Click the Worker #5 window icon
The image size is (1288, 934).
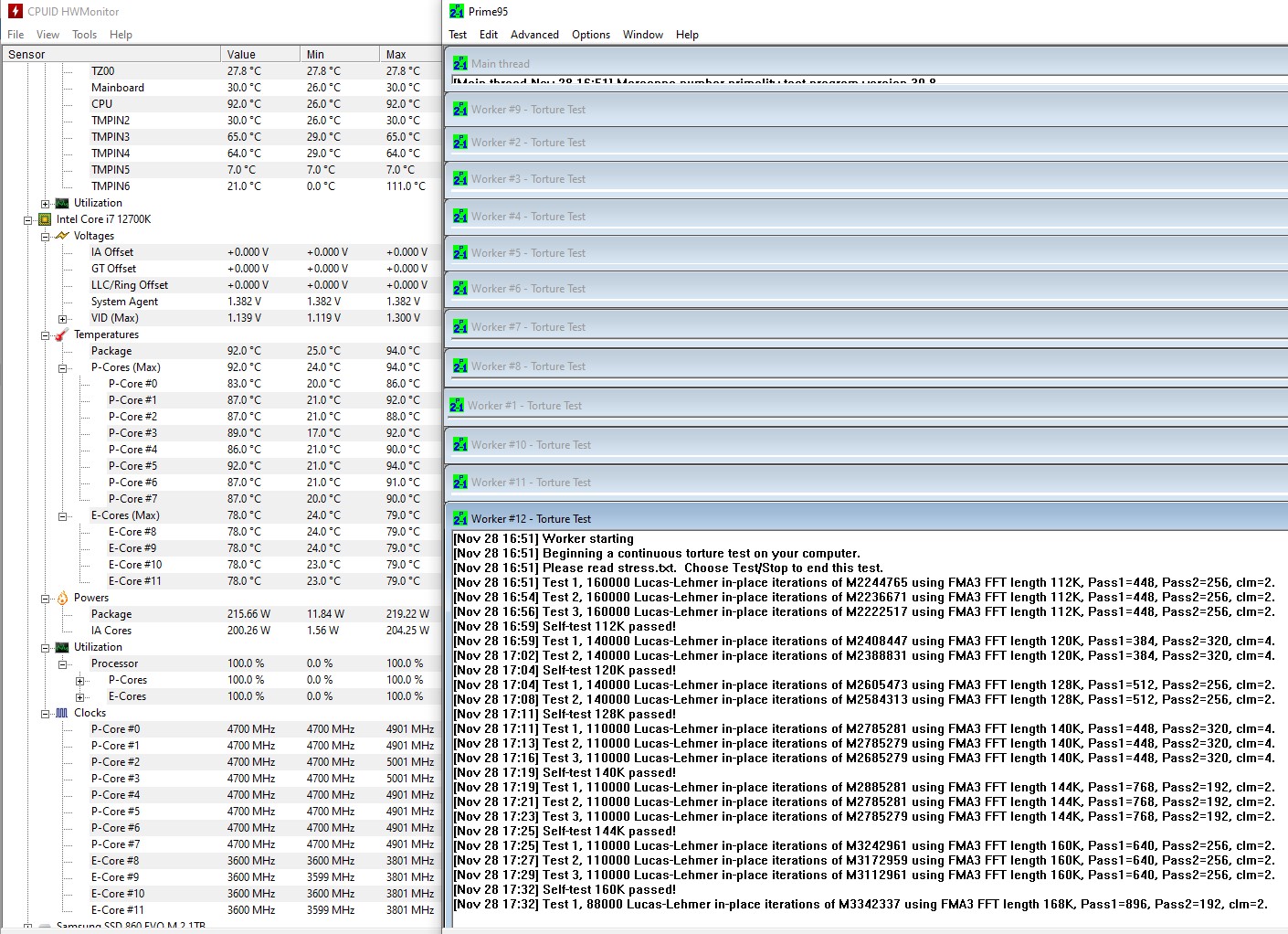(x=460, y=253)
